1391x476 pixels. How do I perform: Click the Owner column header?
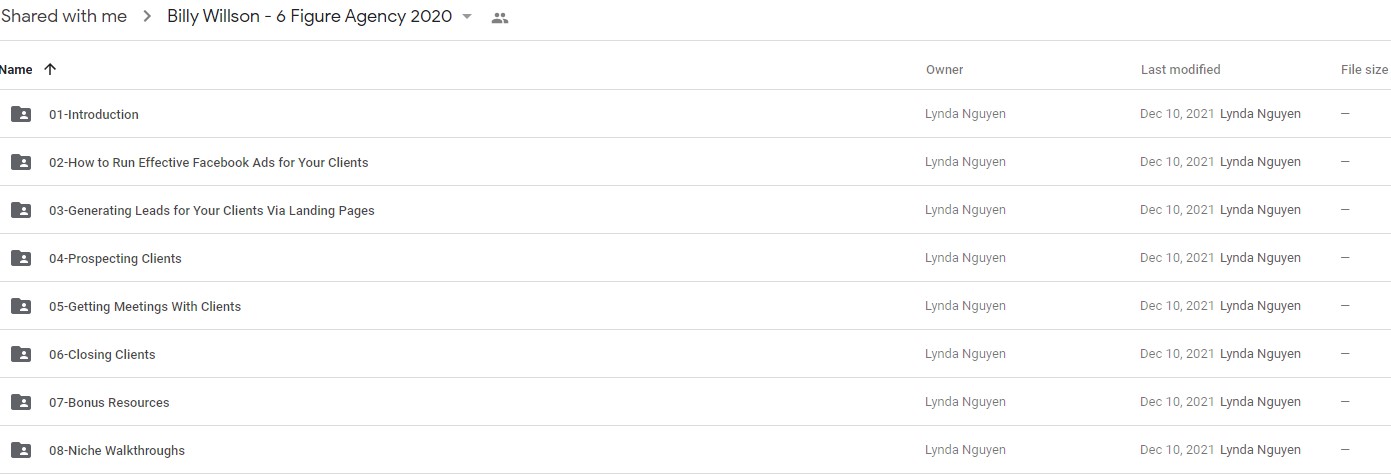(944, 70)
